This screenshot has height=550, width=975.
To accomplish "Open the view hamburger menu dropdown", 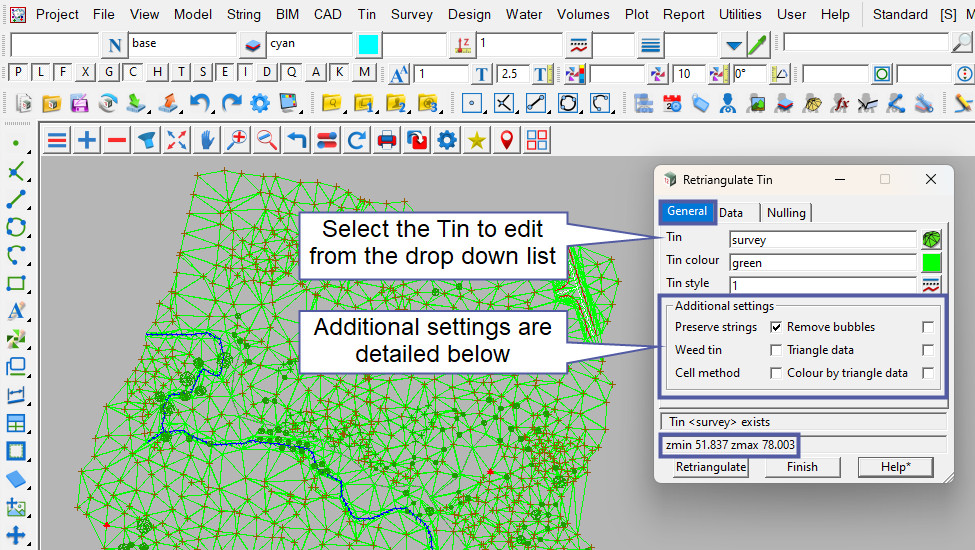I will [57, 141].
